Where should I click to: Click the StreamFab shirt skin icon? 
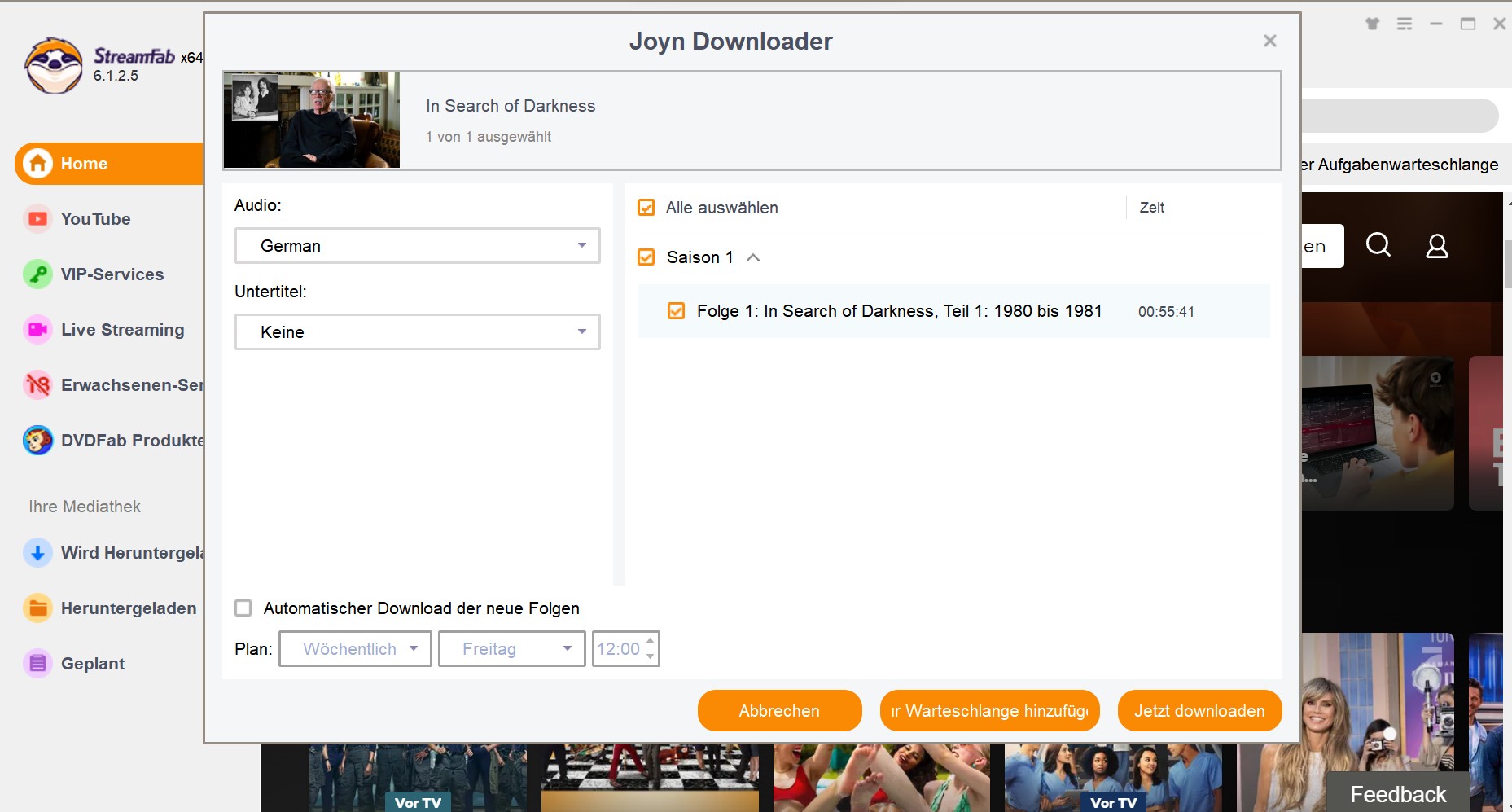1373,24
